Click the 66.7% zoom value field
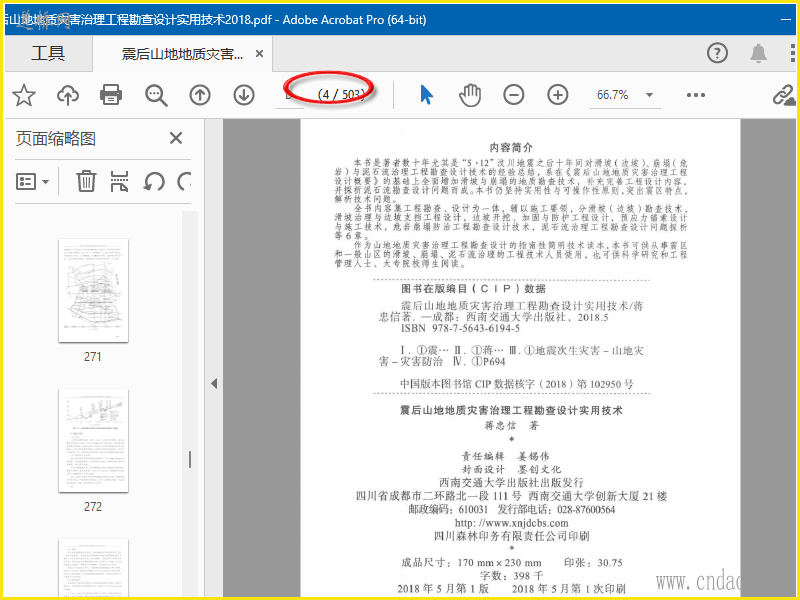The image size is (800, 600). [613, 95]
